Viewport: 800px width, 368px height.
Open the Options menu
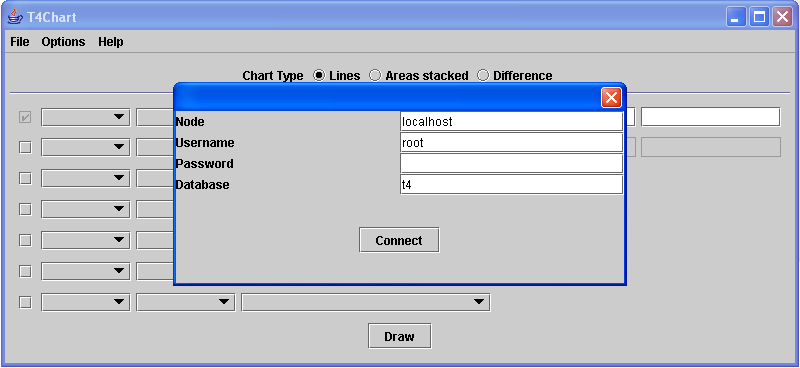click(x=63, y=42)
